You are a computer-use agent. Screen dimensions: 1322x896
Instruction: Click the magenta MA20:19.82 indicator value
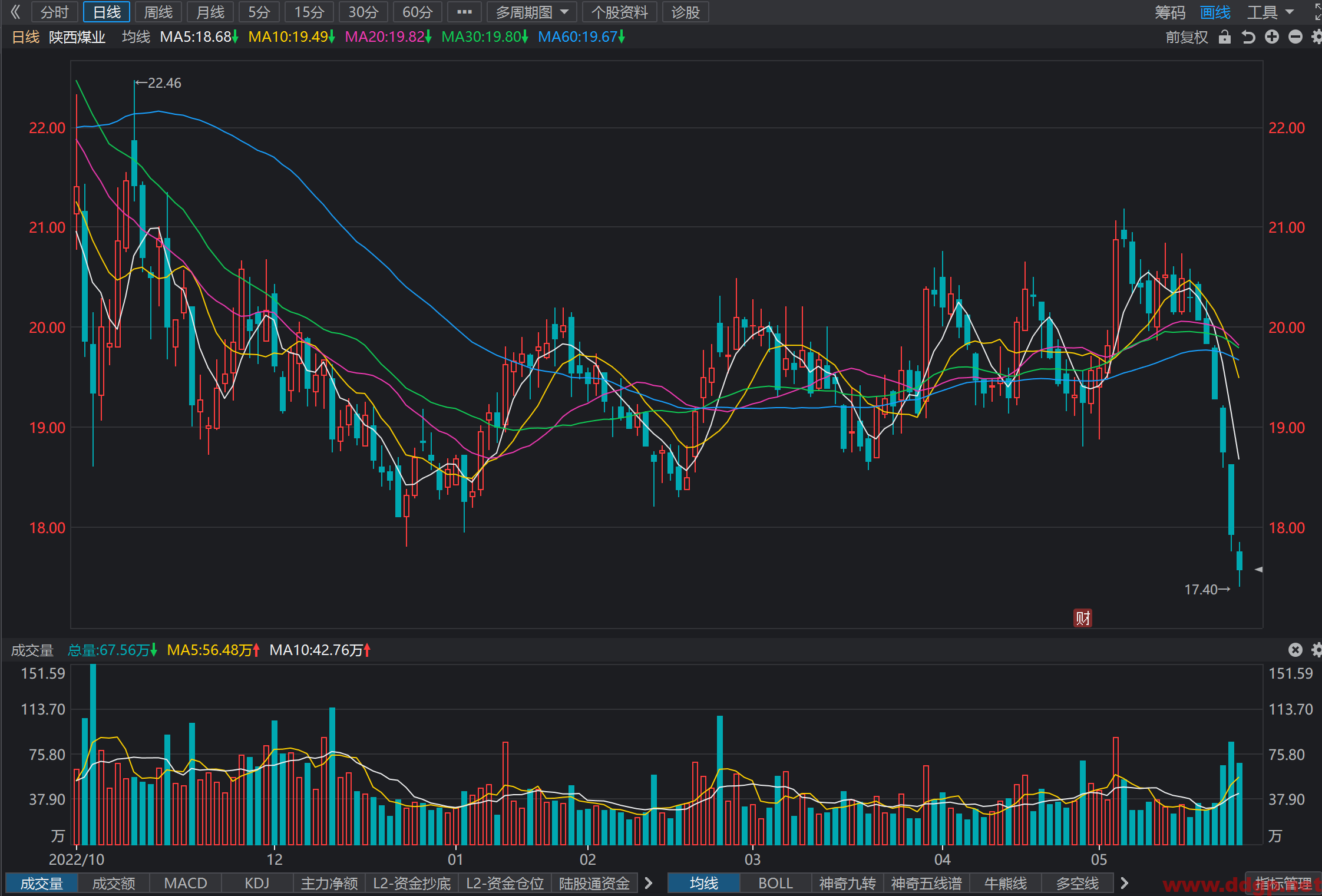coord(388,37)
